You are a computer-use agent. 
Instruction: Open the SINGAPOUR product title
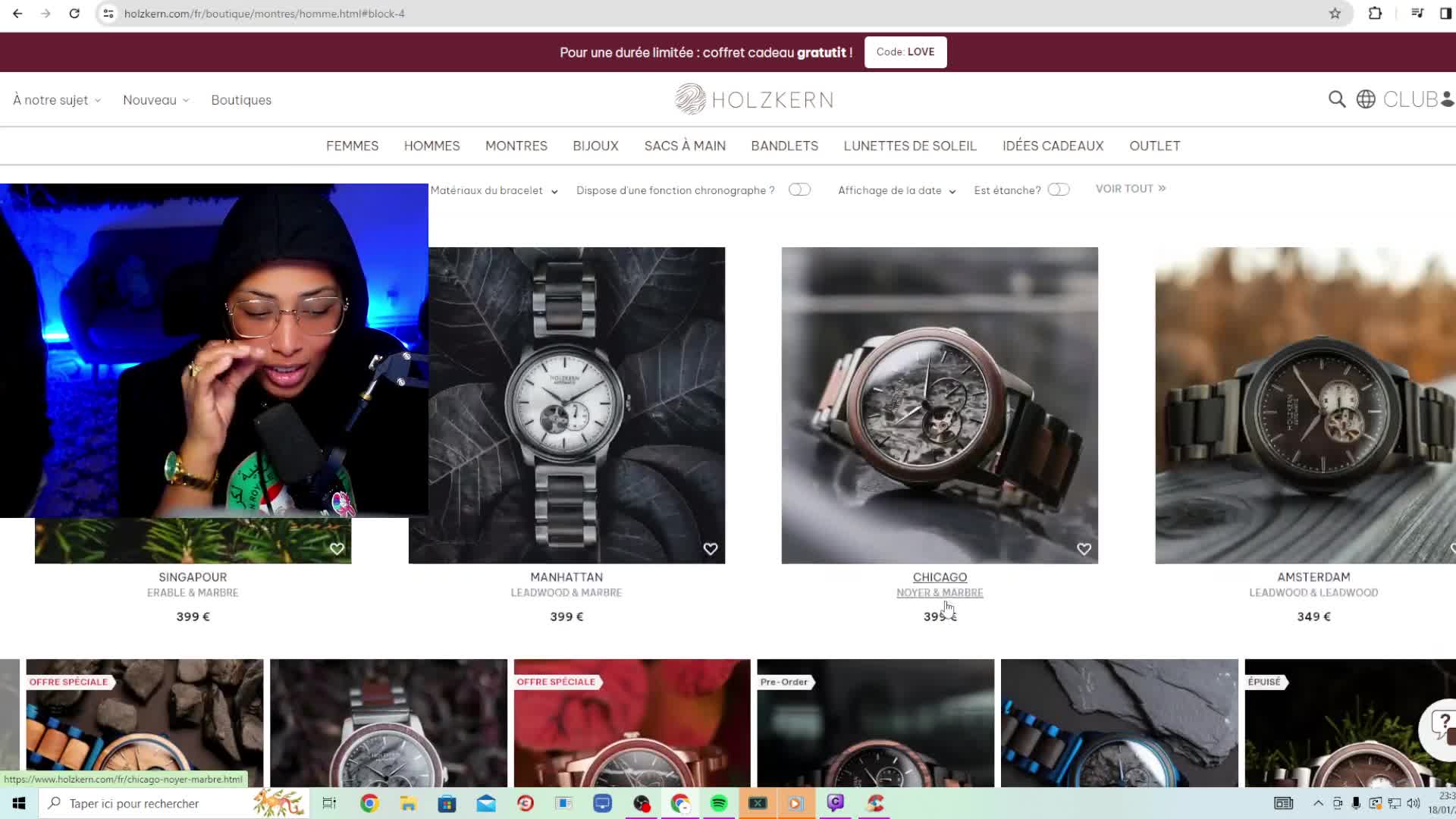[193, 577]
